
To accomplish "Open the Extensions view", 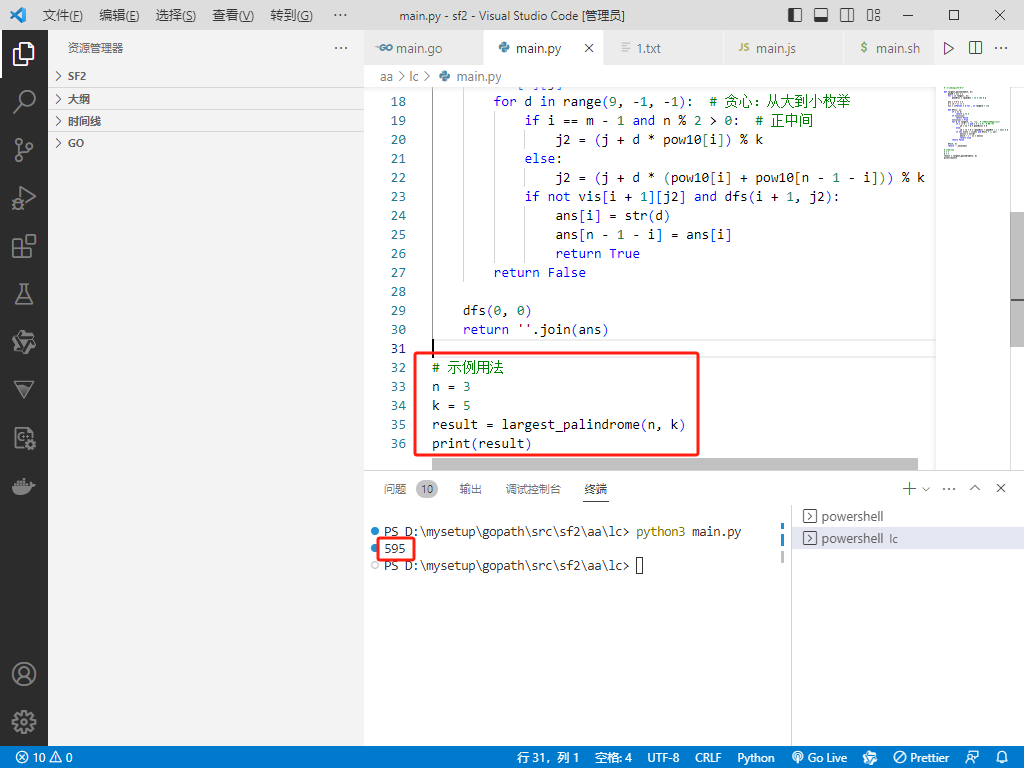I will pyautogui.click(x=24, y=246).
